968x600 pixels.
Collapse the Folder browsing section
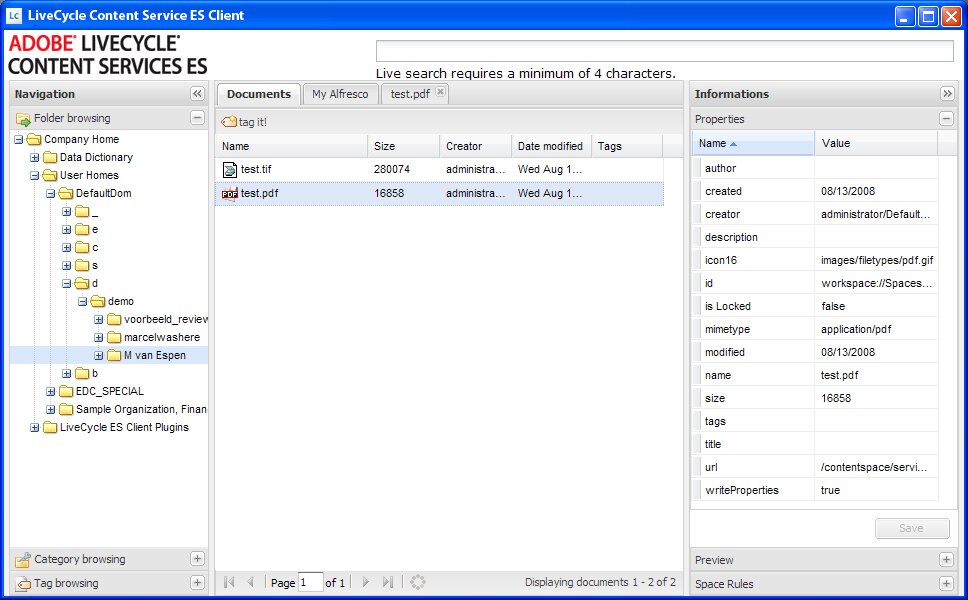pos(197,117)
